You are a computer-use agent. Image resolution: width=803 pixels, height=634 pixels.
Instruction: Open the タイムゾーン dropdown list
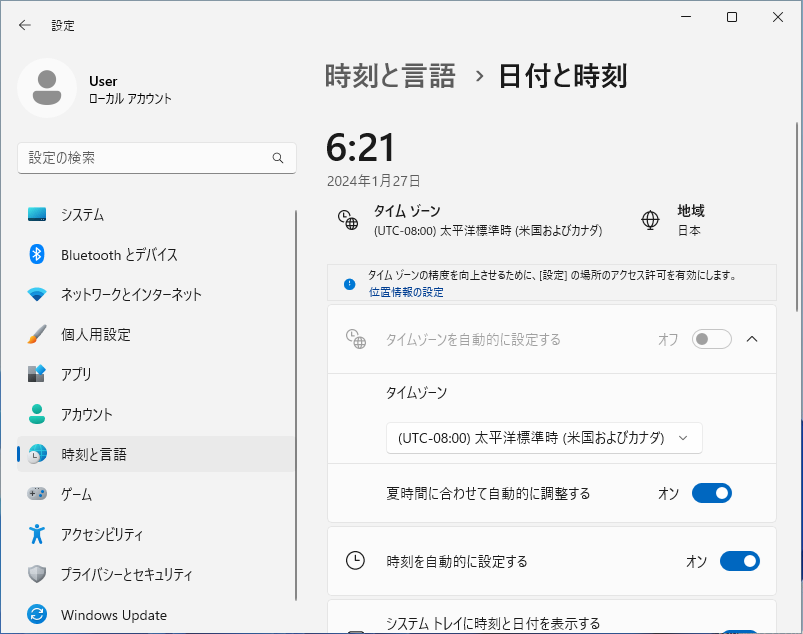[544, 438]
